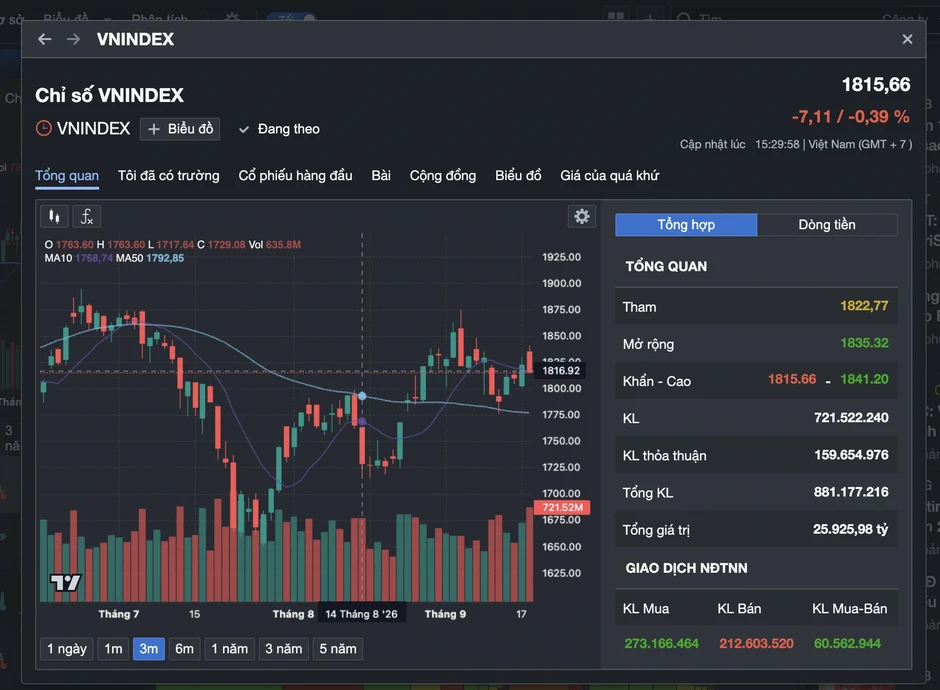Screen dimensions: 940x690
Task: Close the VNINDEX dialog
Action: pyautogui.click(x=907, y=40)
